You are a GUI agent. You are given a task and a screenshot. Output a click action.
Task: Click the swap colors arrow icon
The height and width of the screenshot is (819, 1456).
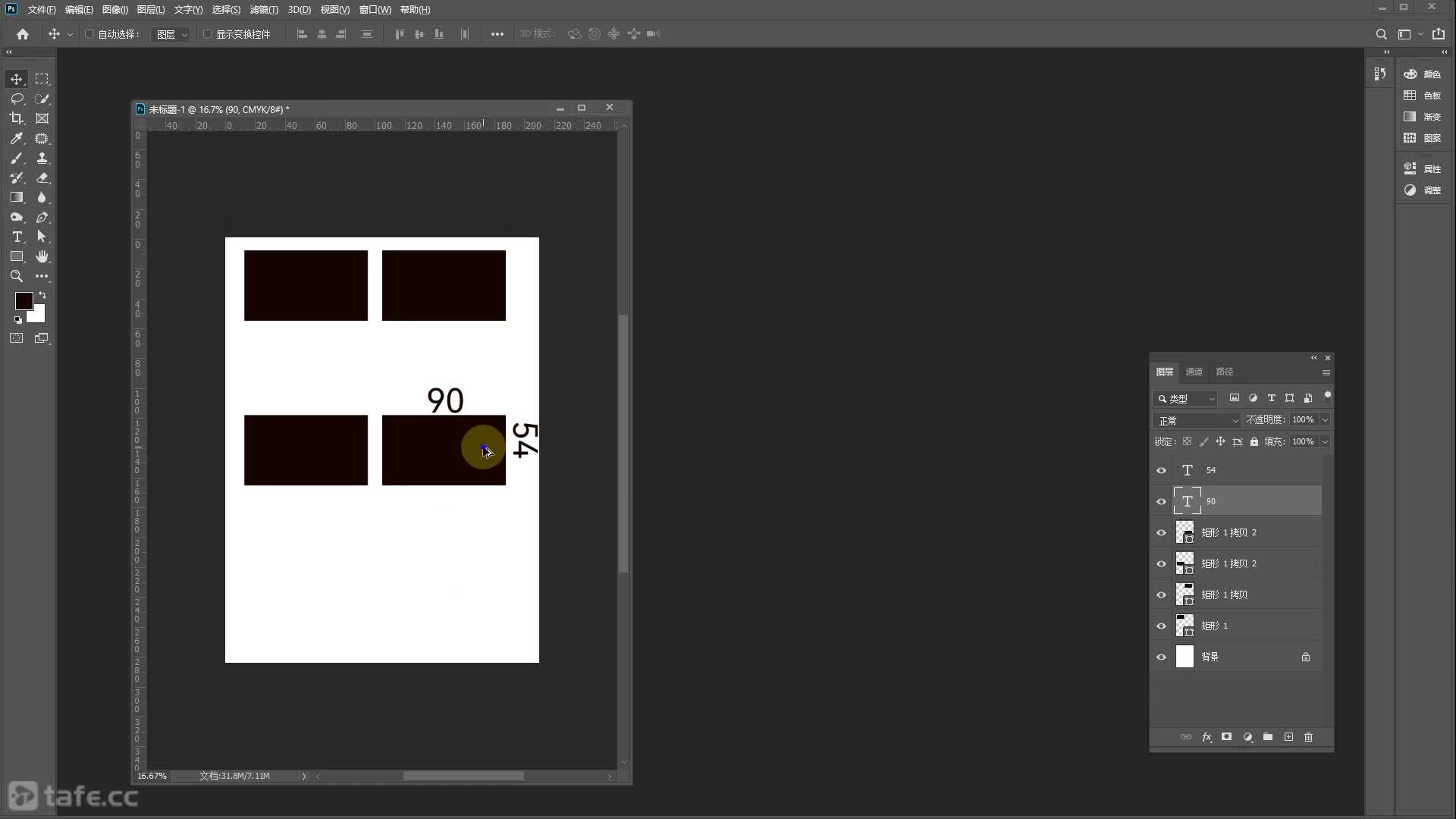click(42, 296)
